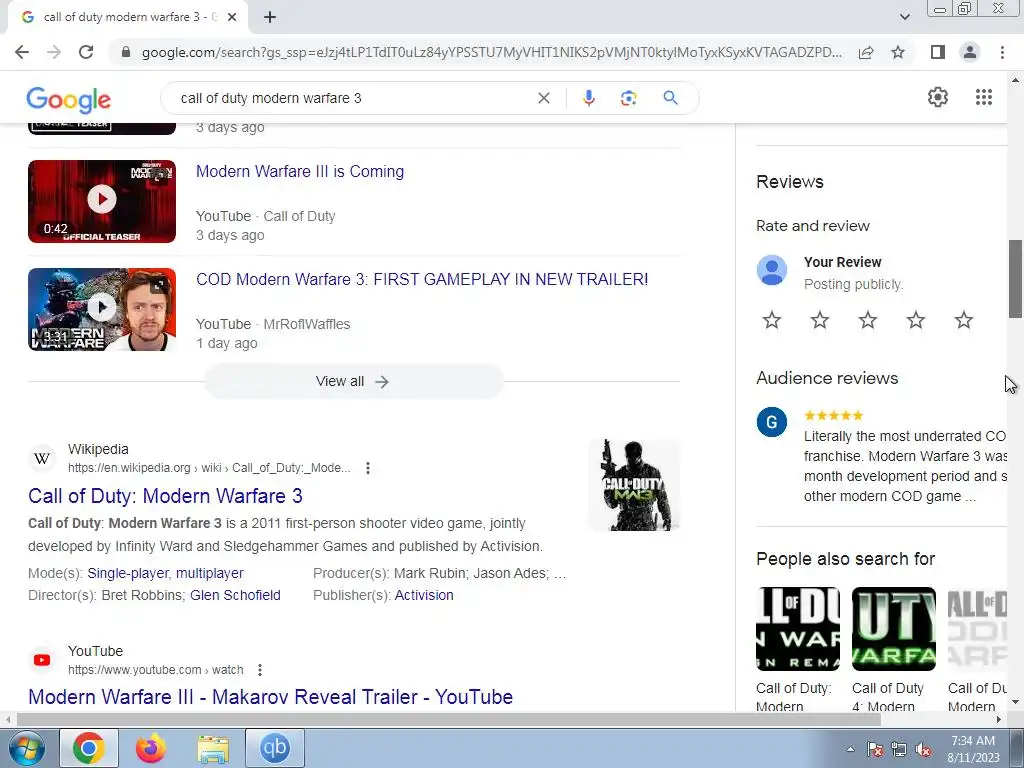Click the vertical page scrollbar thumb
Screen dimensions: 1024x768
coord(1016,279)
